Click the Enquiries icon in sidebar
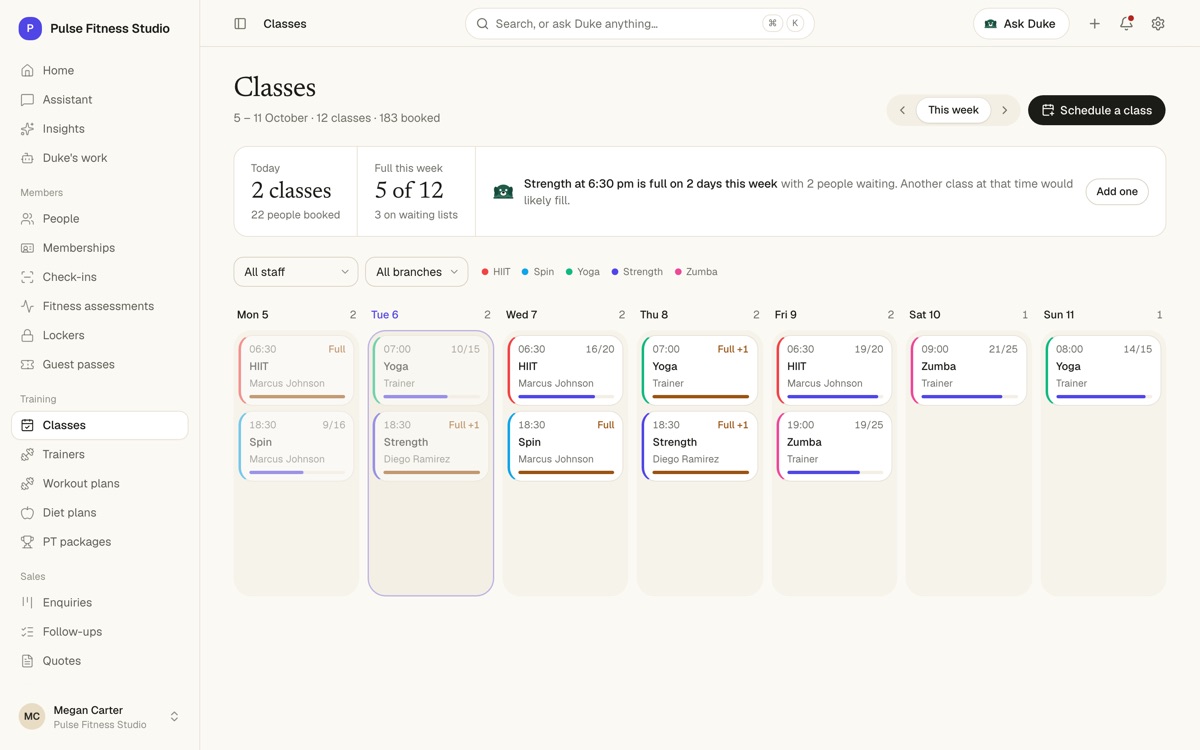 (27, 602)
